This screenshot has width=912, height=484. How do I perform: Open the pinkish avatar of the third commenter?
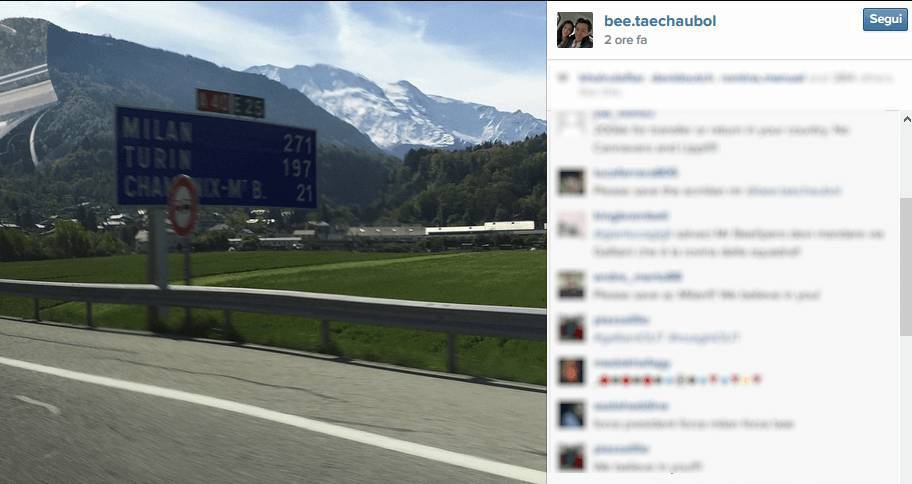click(x=571, y=225)
